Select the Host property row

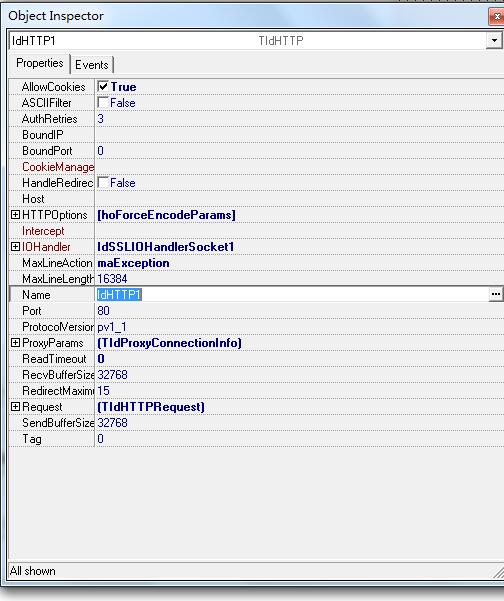click(x=257, y=199)
